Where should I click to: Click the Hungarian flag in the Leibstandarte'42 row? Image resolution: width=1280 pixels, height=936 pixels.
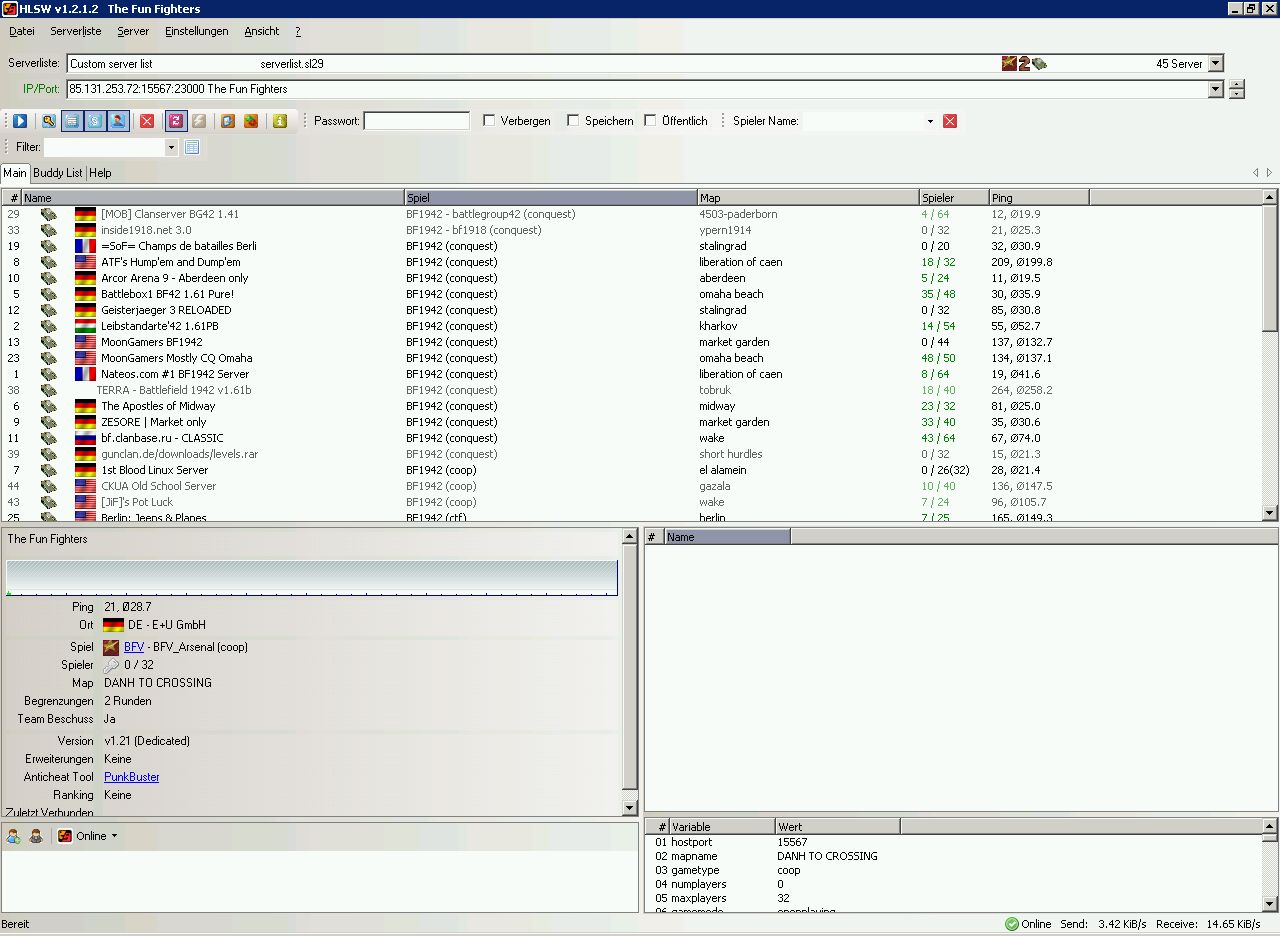85,326
